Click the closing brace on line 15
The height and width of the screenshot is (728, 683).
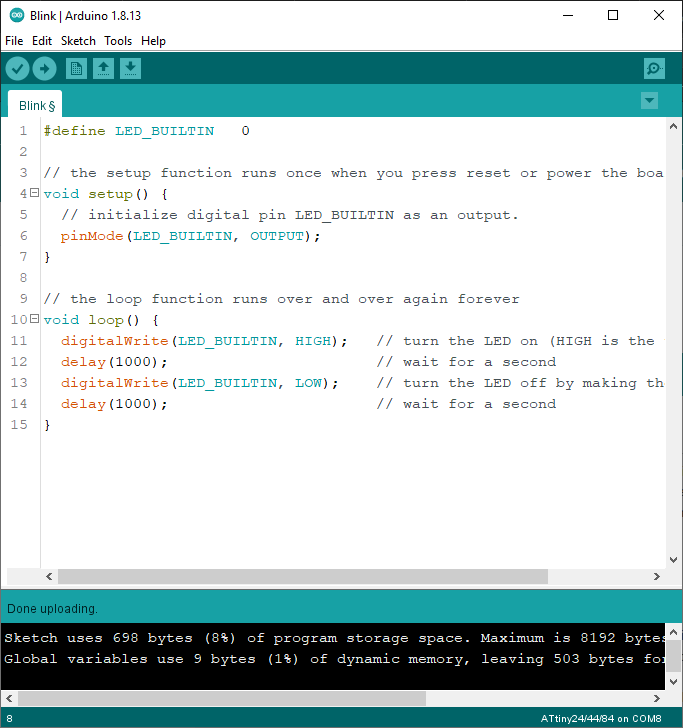[x=47, y=425]
